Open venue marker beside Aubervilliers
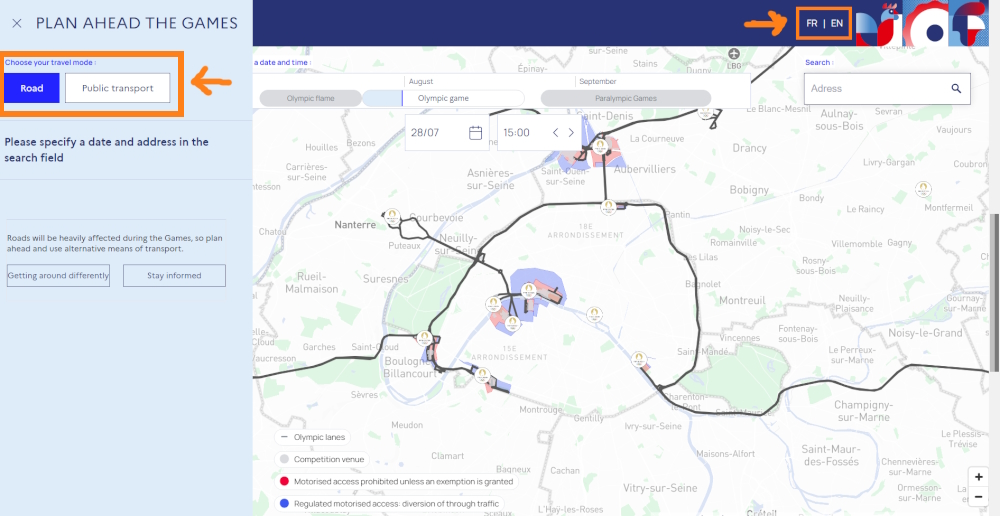The image size is (1000, 516). pyautogui.click(x=599, y=147)
